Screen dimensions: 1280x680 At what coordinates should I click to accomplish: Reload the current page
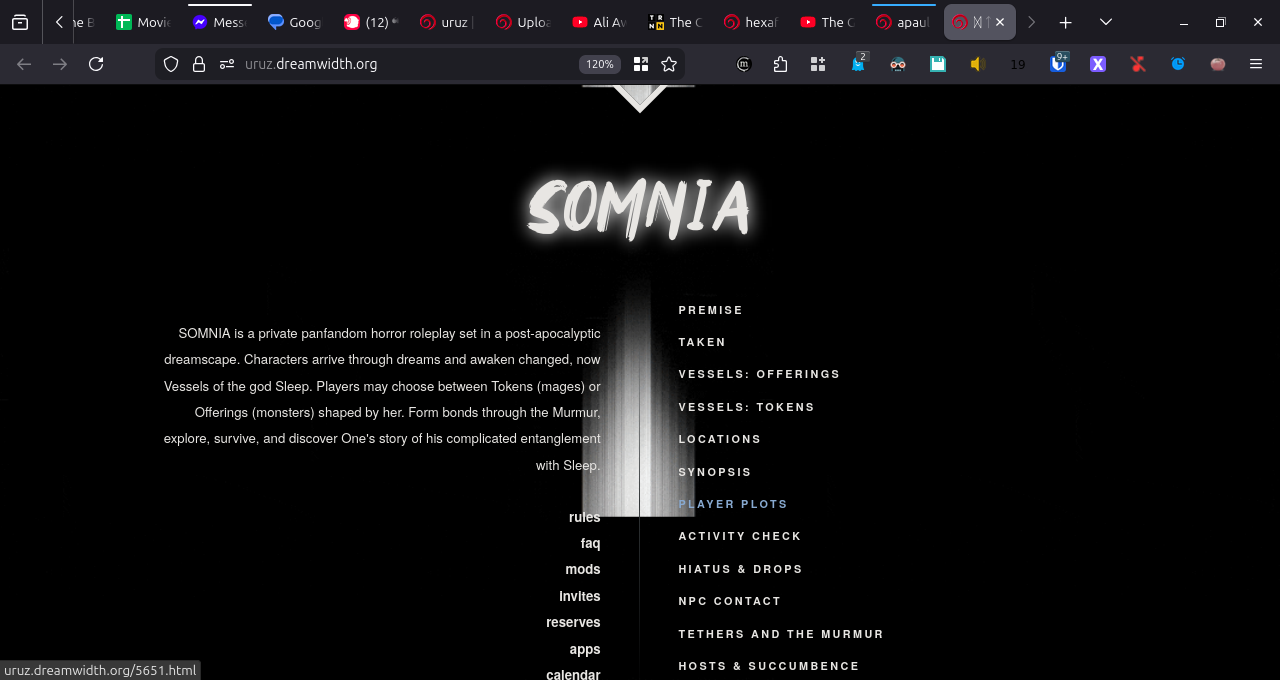96,64
